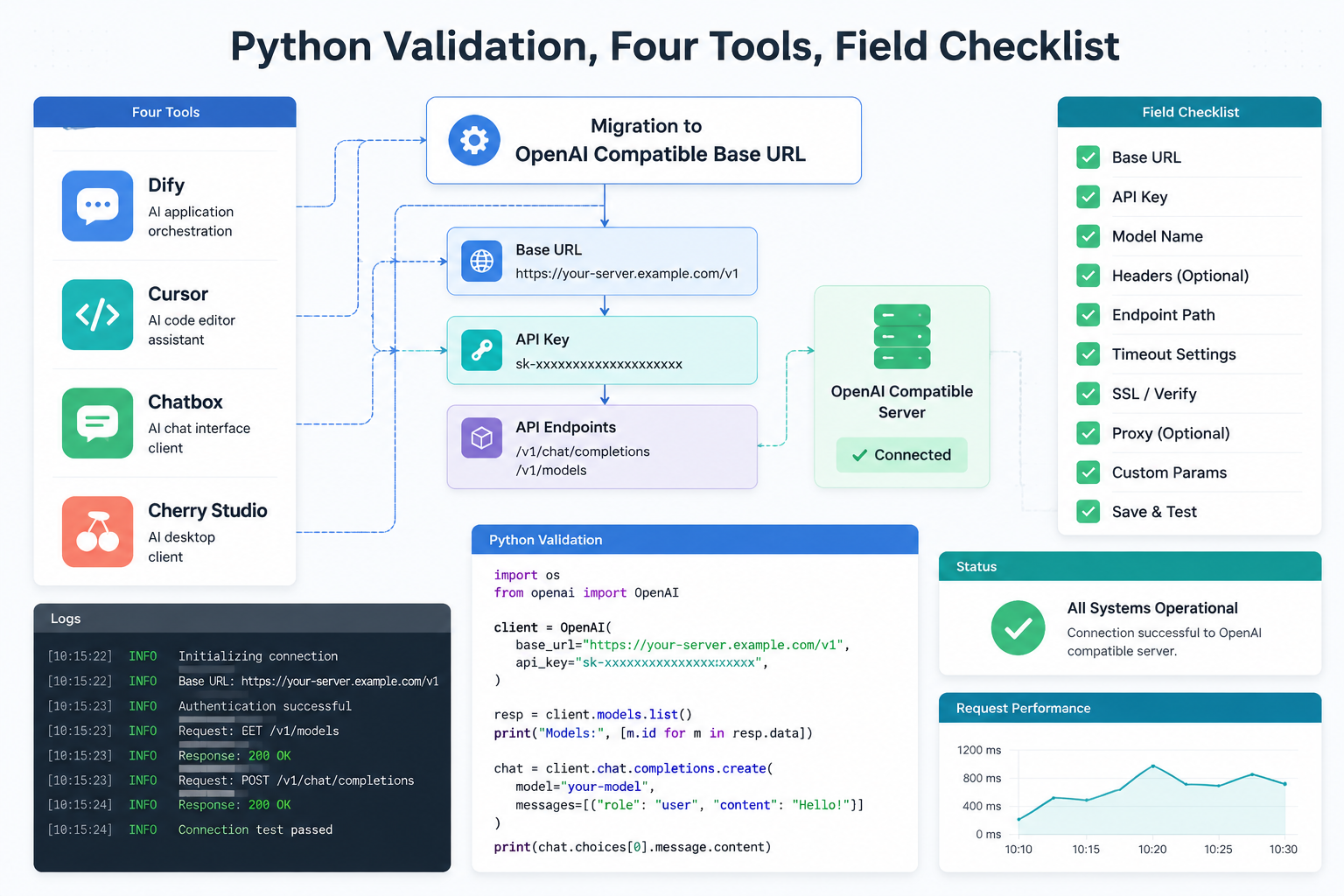Image resolution: width=1344 pixels, height=896 pixels.
Task: Toggle the Model Name checkbox
Action: coord(1088,236)
